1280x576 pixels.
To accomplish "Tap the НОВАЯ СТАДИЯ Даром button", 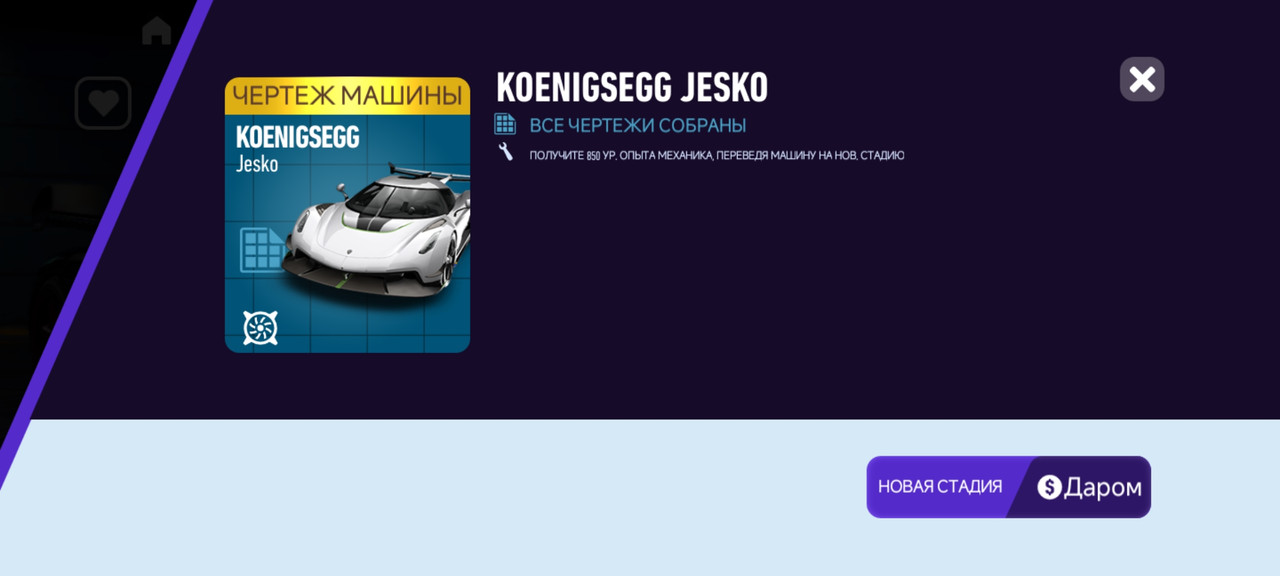I will tap(1008, 487).
